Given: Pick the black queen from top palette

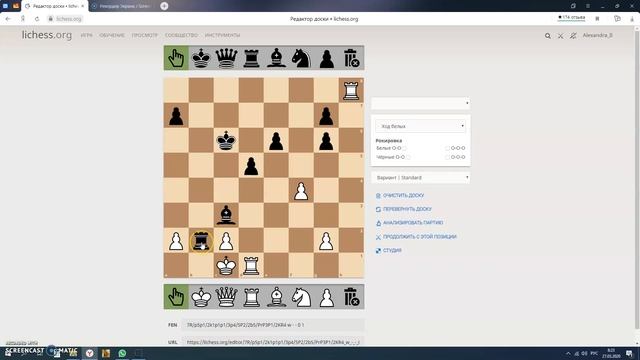Looking at the screenshot, I should (226, 58).
